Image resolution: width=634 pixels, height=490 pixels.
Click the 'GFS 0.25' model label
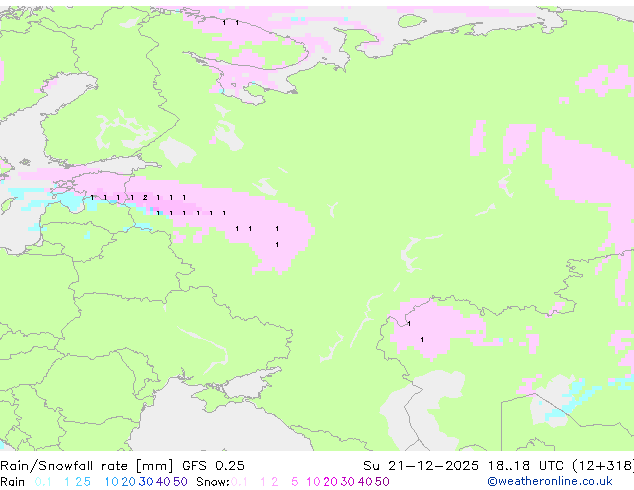(x=213, y=466)
